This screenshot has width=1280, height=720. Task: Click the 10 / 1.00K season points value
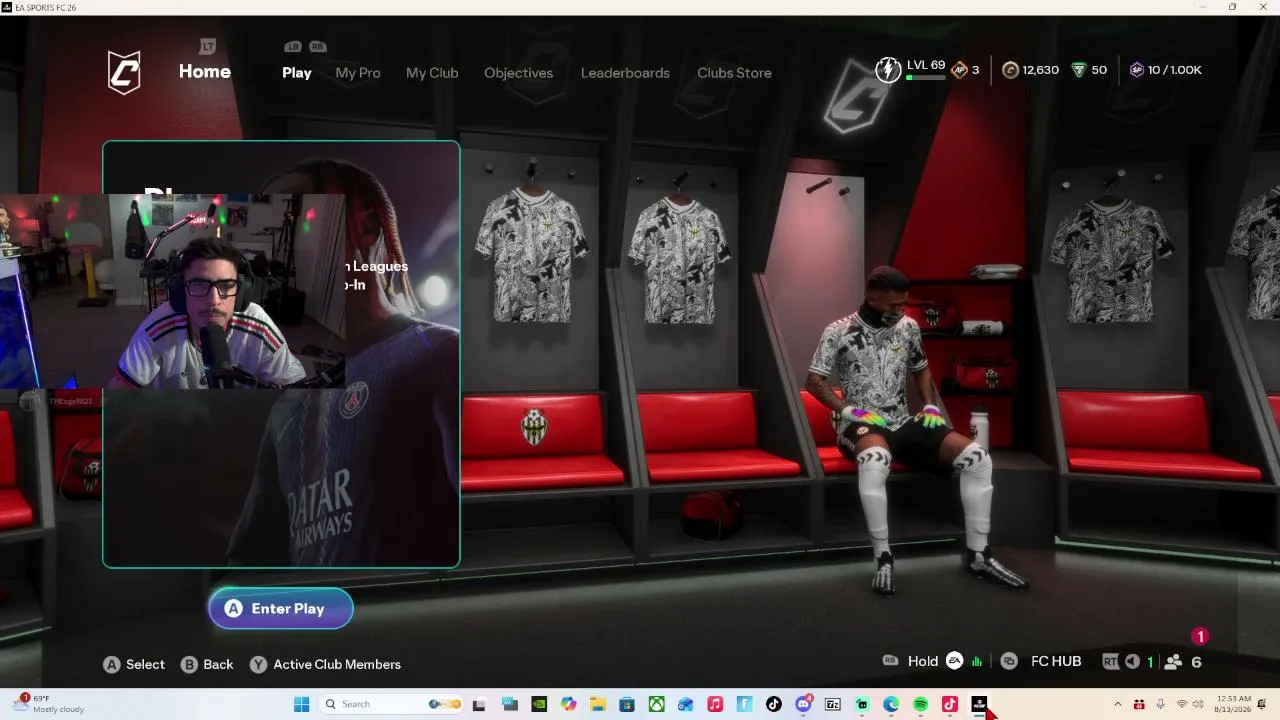click(1175, 70)
